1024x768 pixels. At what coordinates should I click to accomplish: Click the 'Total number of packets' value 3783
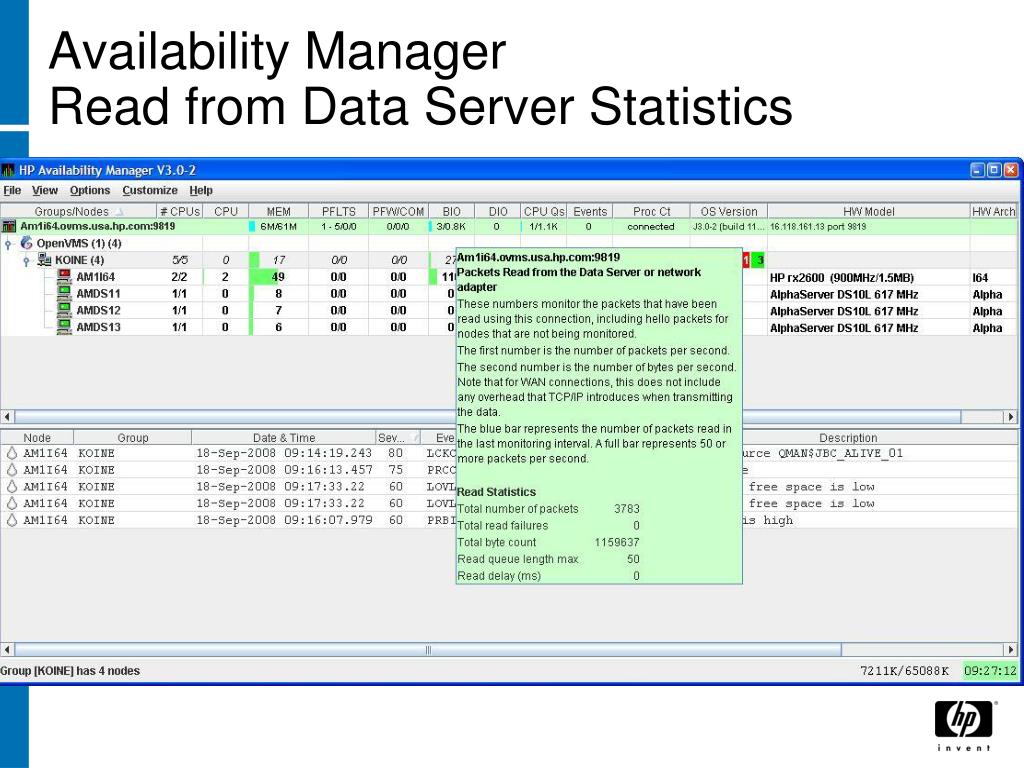[x=626, y=509]
